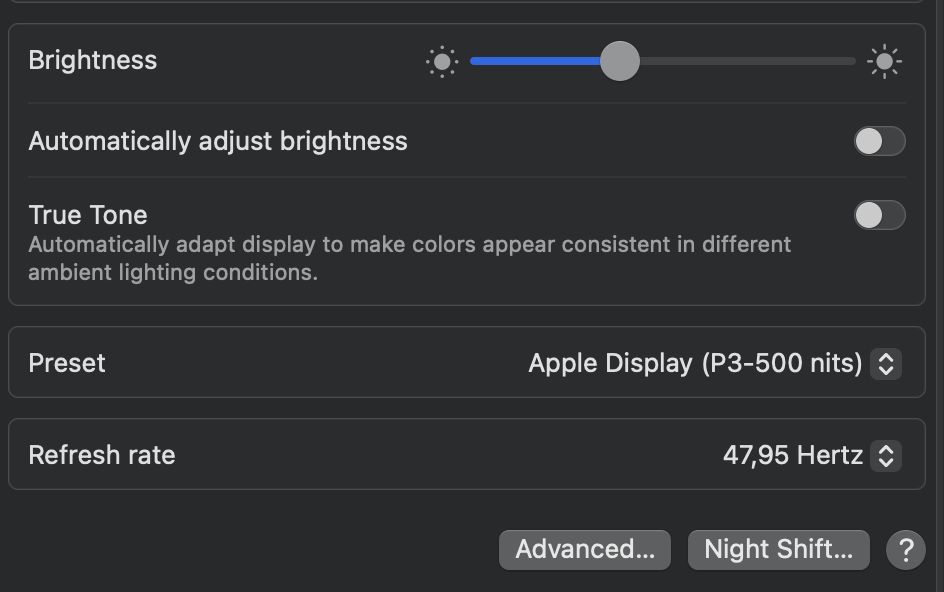Open the 47,95 Hertz refresh rate menu

click(792, 456)
